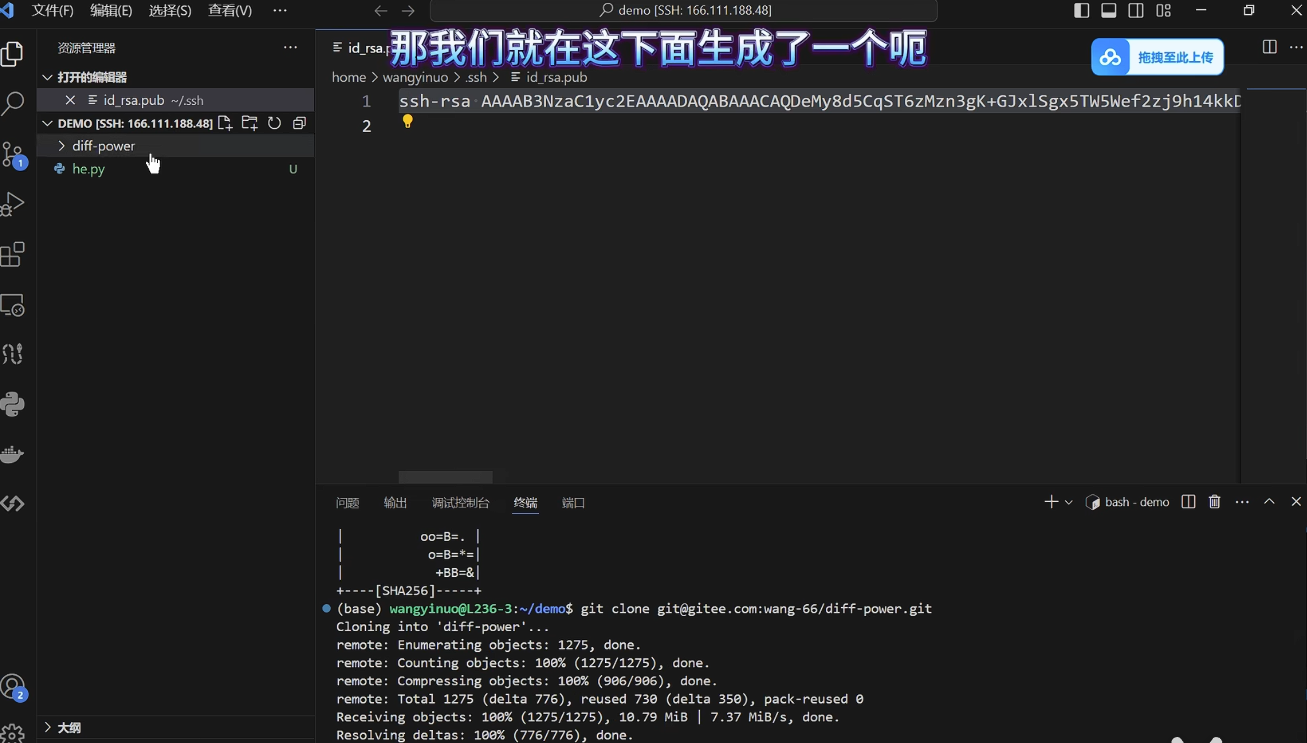Click '.ssh' in the breadcrumb
This screenshot has width=1307, height=743.
point(476,77)
